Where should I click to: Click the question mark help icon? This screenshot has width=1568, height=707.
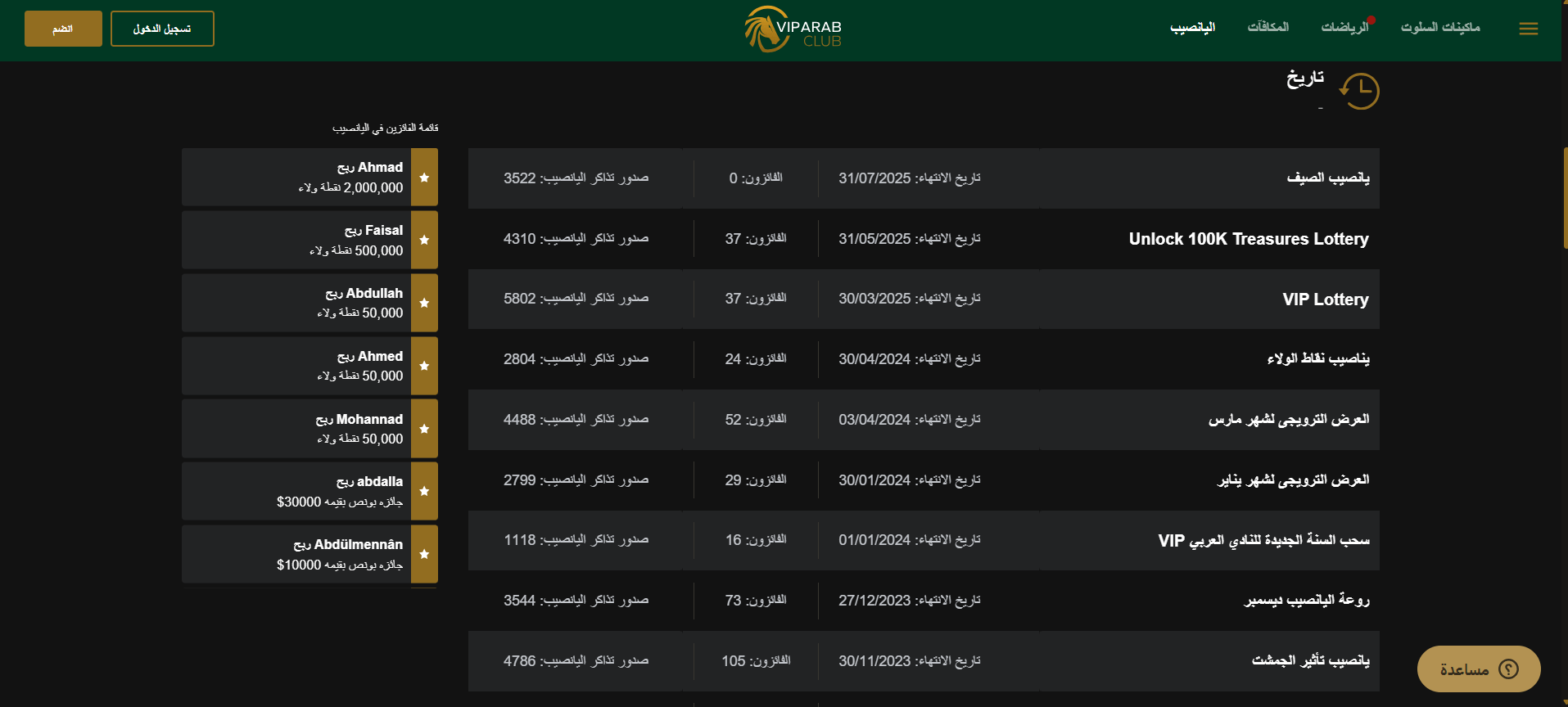(x=1508, y=669)
